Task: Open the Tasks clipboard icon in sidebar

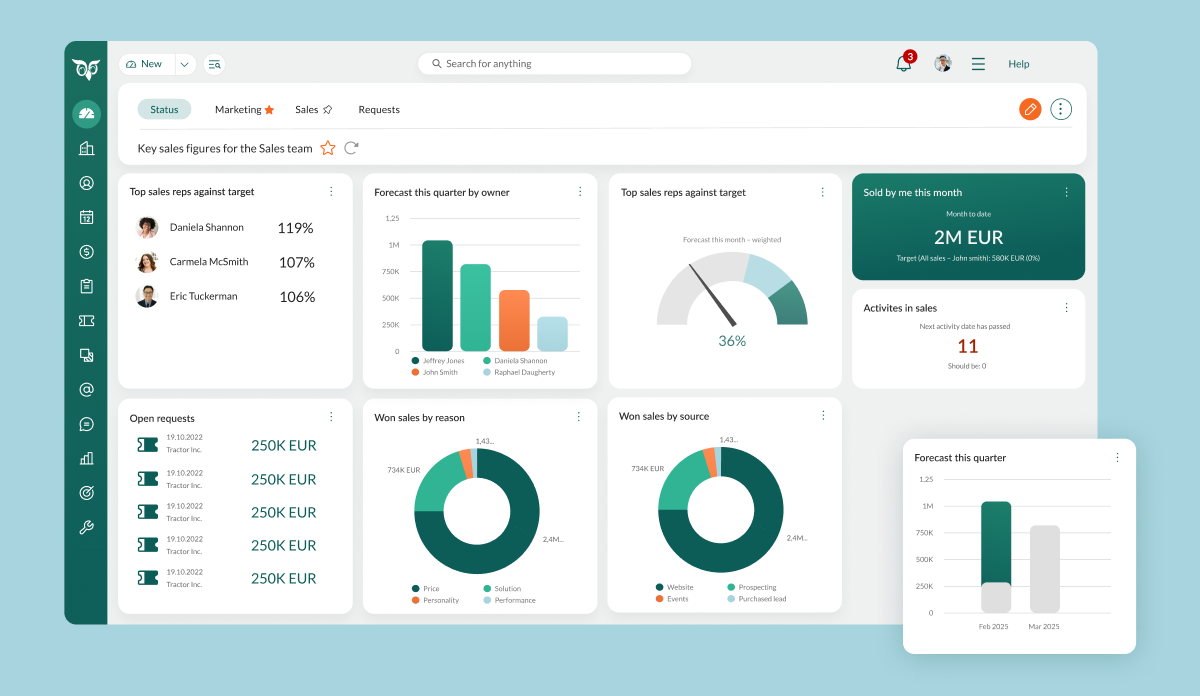Action: coord(87,285)
